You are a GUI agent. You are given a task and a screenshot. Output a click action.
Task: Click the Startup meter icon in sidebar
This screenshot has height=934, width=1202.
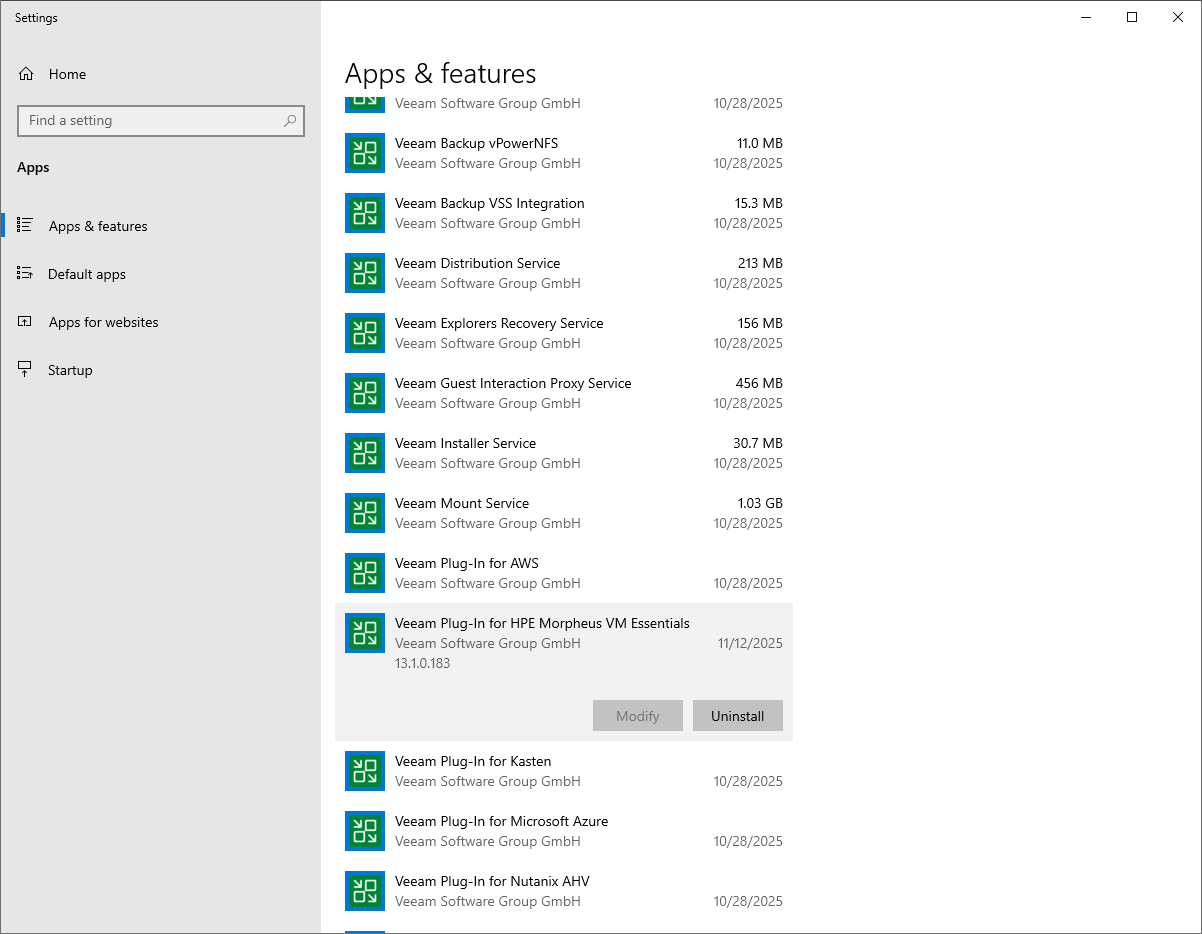(23, 369)
